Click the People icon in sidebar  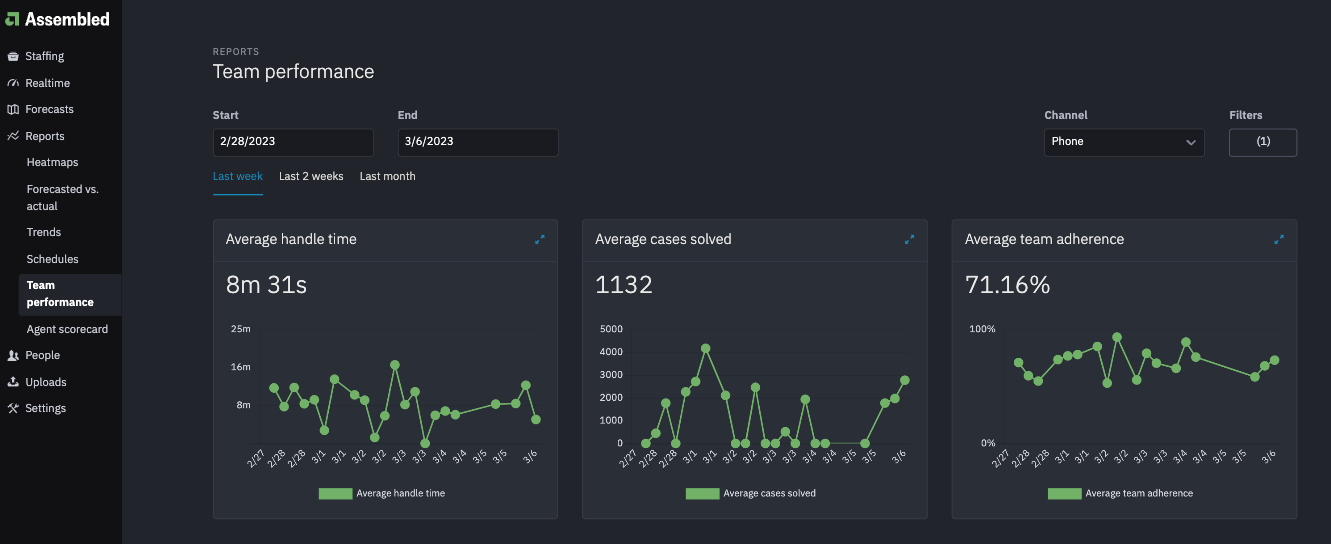coord(13,355)
